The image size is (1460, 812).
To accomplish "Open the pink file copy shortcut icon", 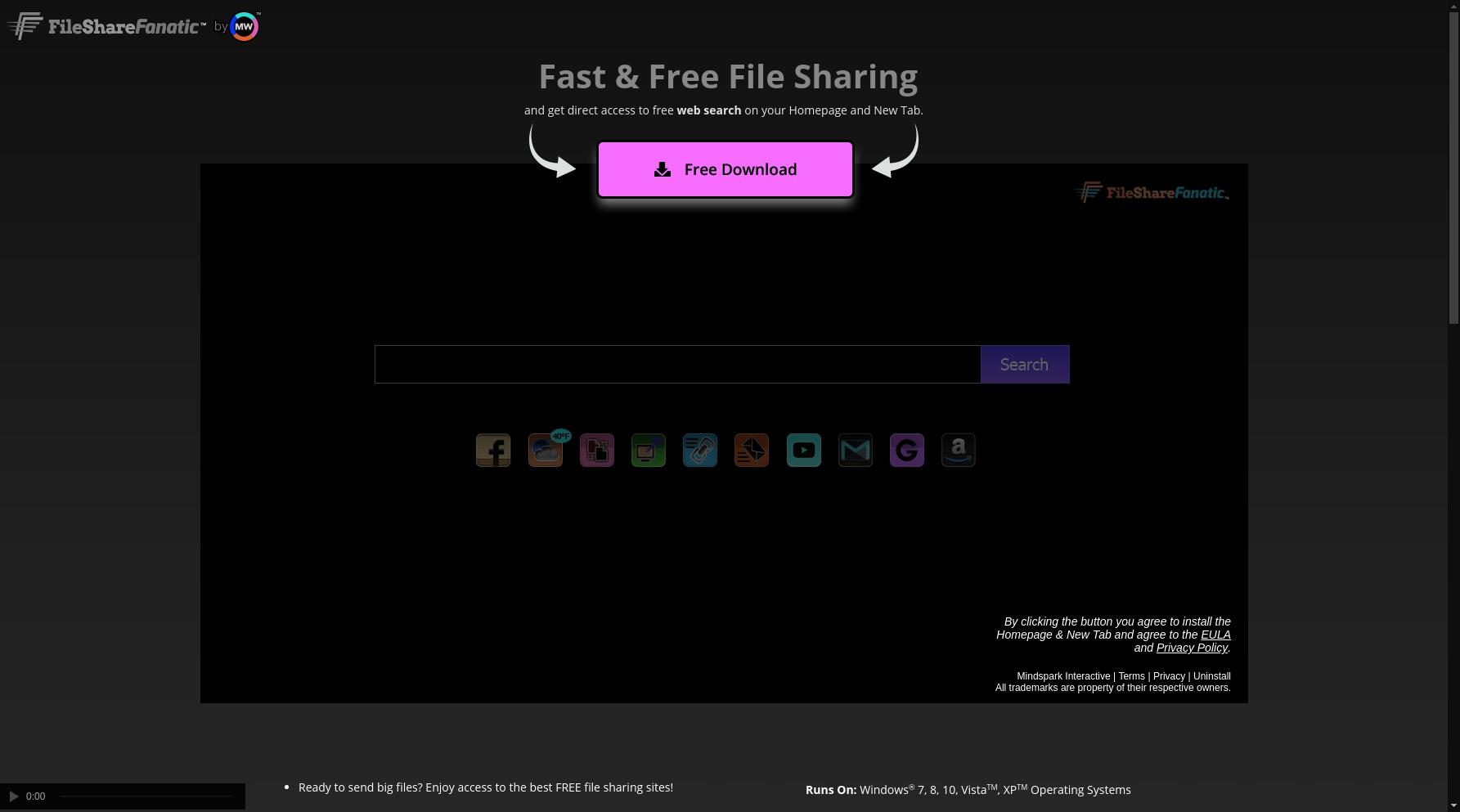I will (597, 451).
